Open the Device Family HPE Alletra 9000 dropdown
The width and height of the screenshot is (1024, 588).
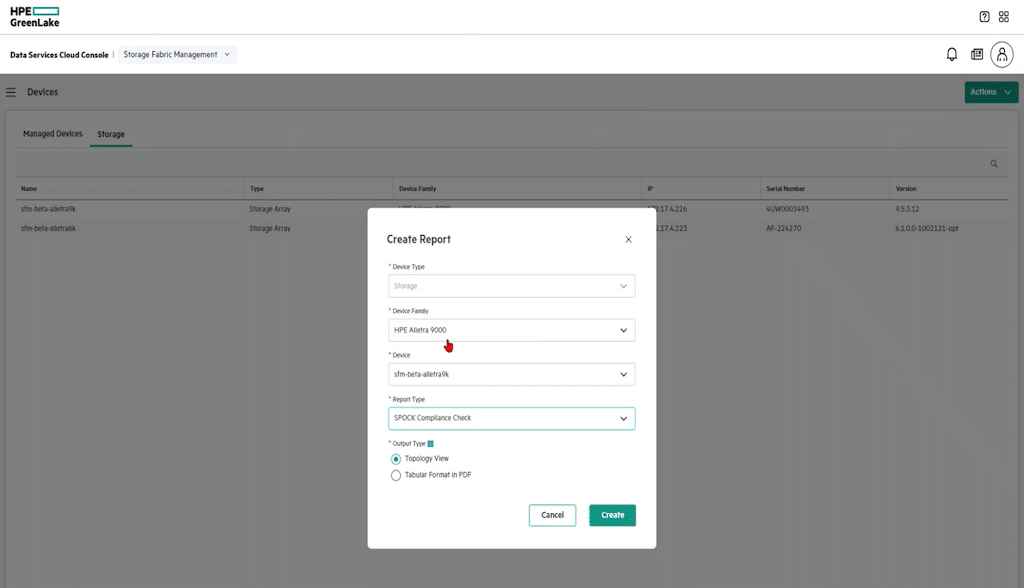pos(511,330)
